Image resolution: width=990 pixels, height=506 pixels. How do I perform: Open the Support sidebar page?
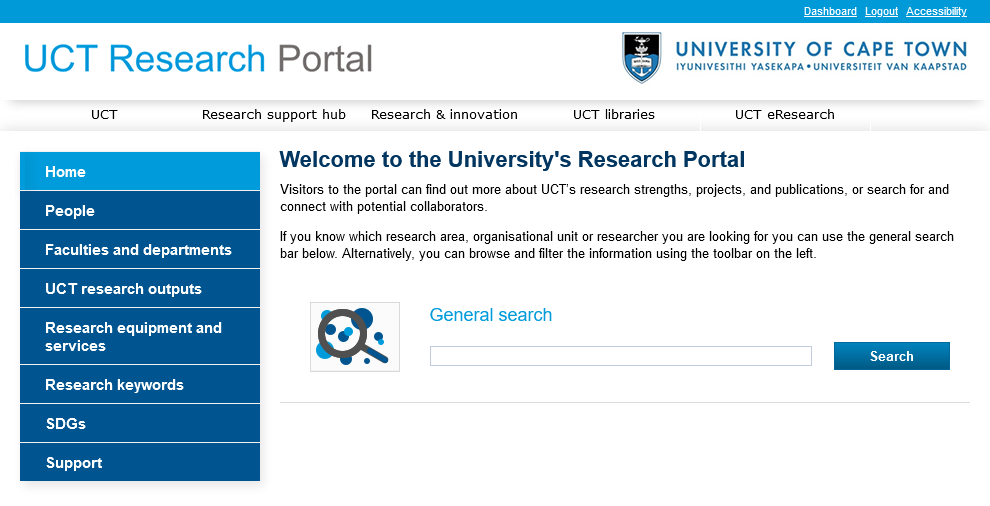click(x=140, y=463)
